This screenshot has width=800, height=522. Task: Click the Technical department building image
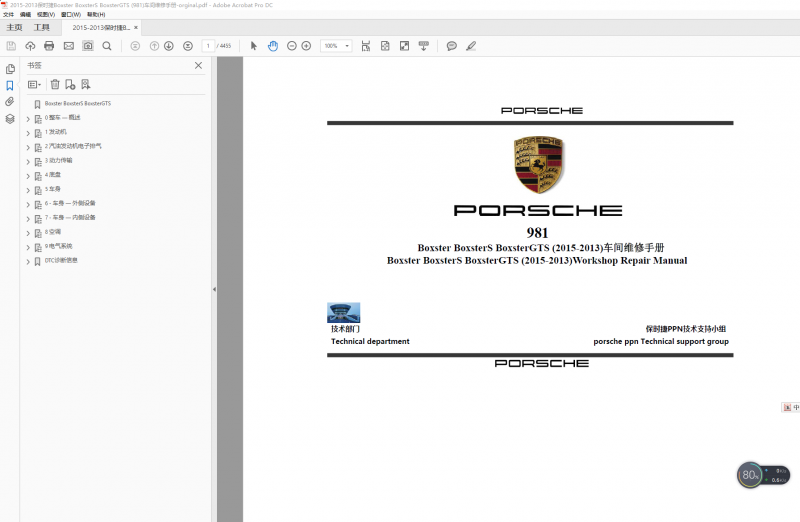pos(343,312)
